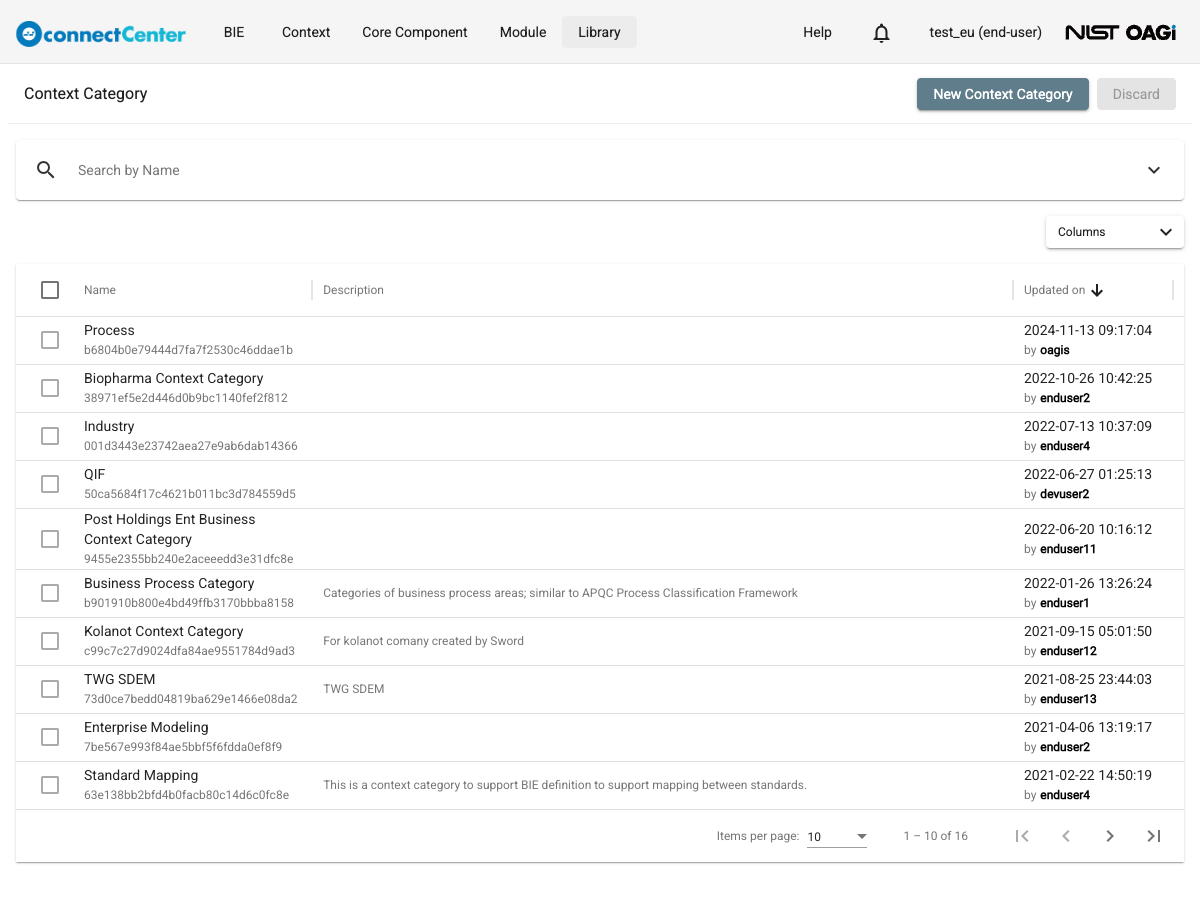
Task: Go to the previous page
Action: [1066, 836]
